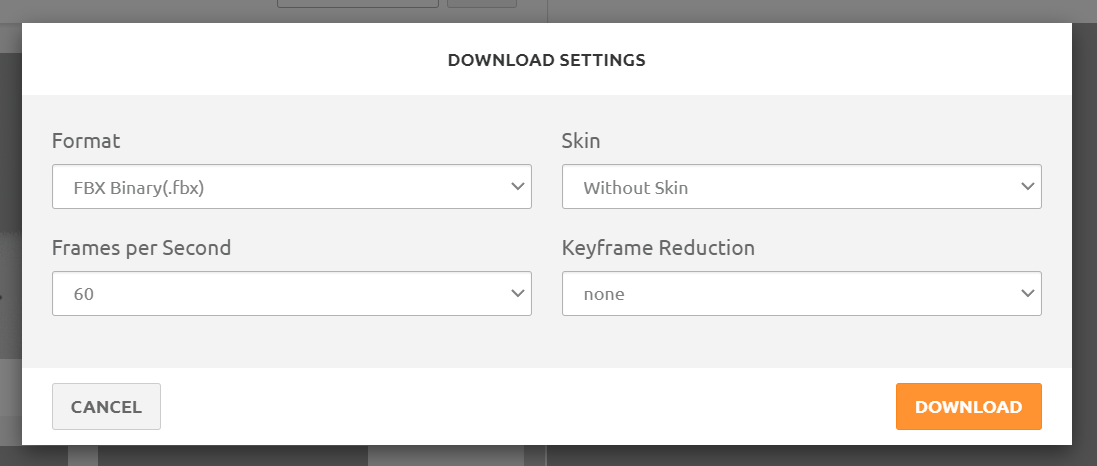Click the "FBX Binary(.fbx)" selected value
1097x466 pixels.
[139, 188]
